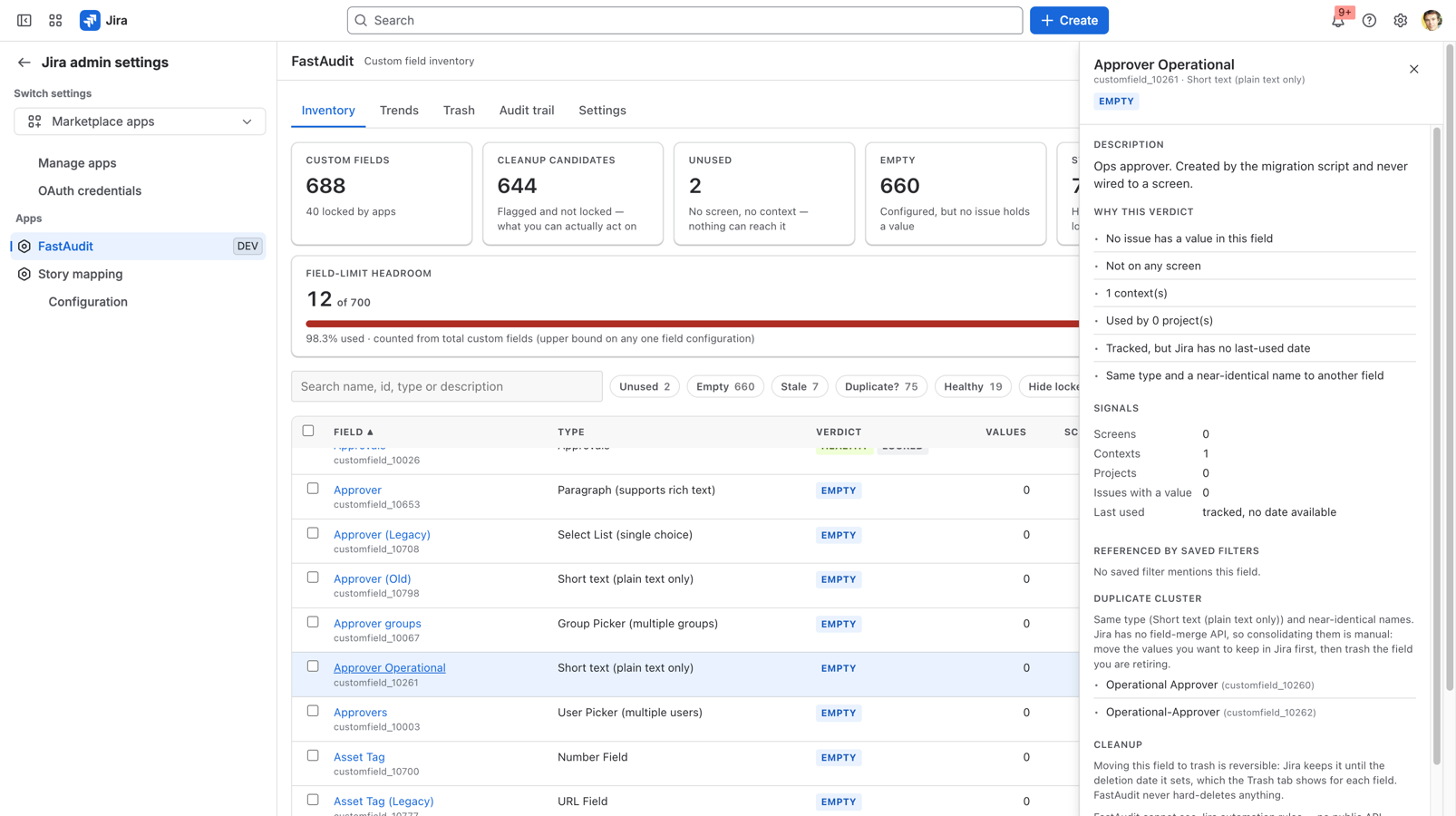1456x816 pixels.
Task: Click the Jira logo
Action: tap(103, 20)
